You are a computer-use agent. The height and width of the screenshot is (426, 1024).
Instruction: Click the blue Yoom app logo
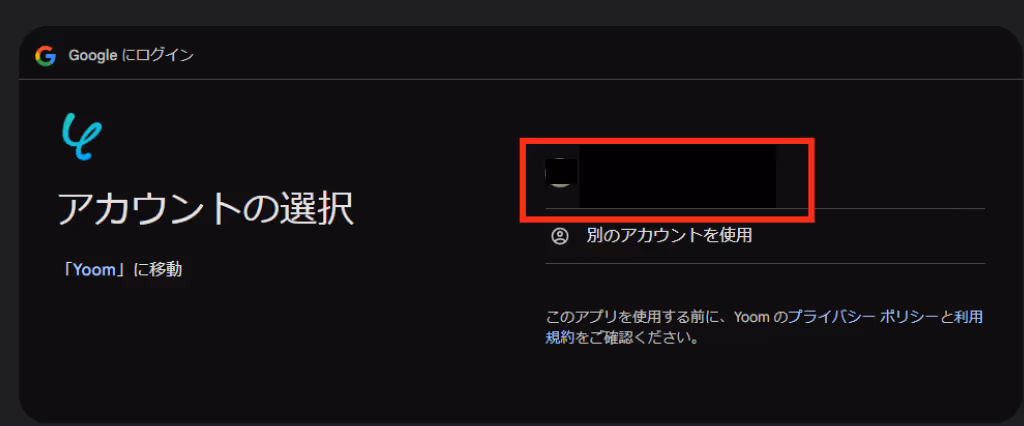coord(82,137)
